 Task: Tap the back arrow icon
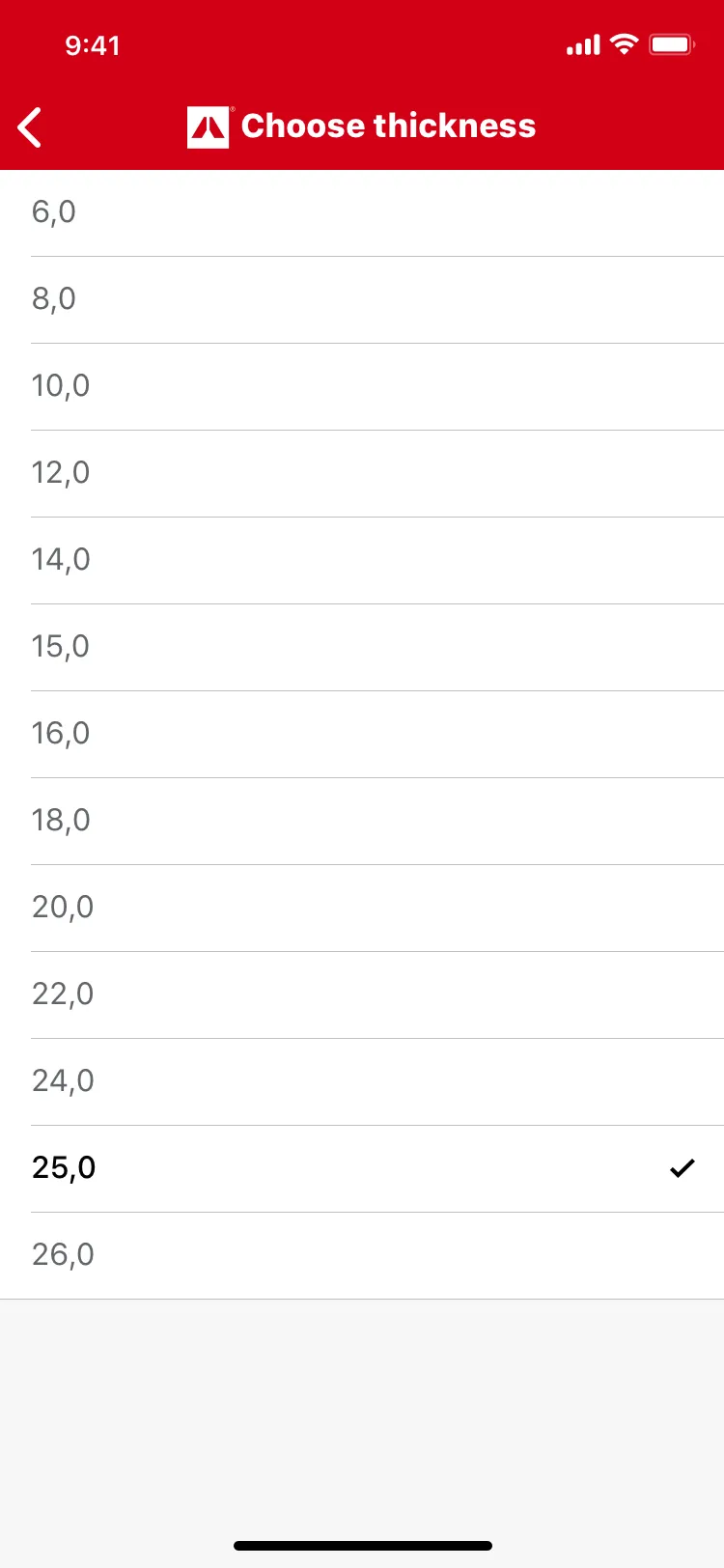(x=31, y=127)
